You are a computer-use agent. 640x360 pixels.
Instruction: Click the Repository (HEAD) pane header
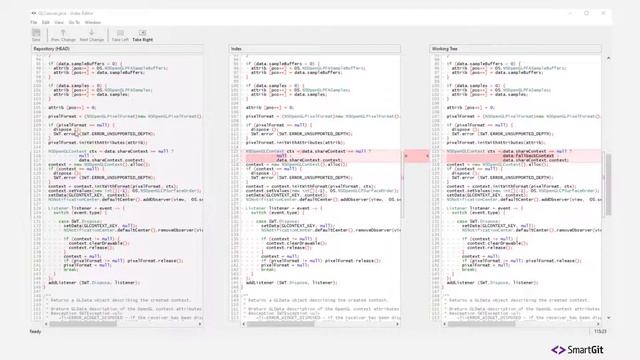118,49
